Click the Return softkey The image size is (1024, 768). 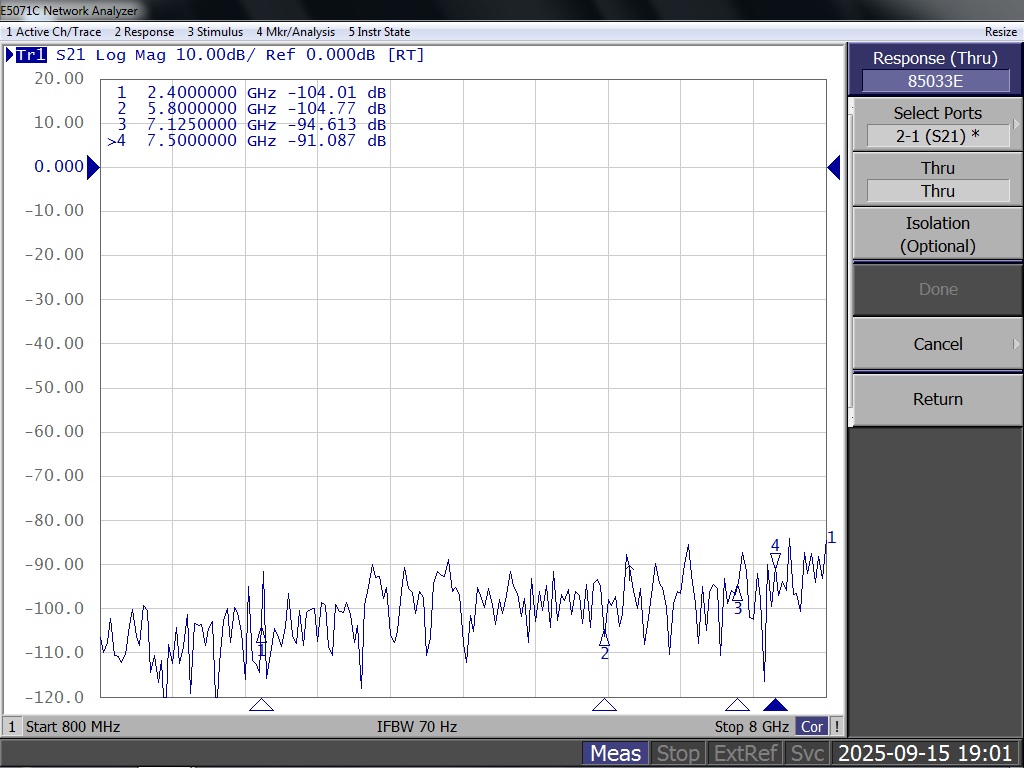pos(937,399)
